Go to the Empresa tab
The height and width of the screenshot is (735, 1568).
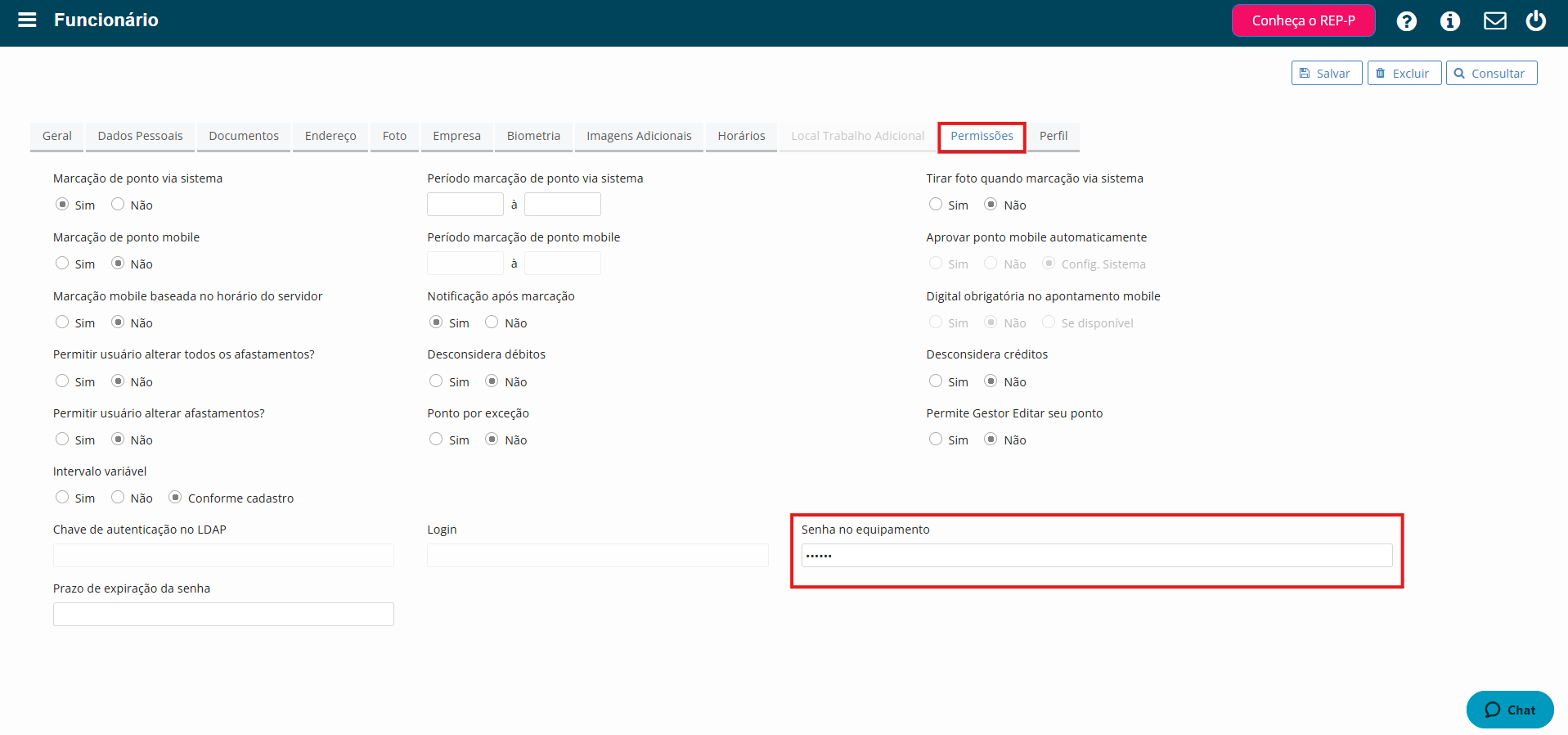(456, 136)
